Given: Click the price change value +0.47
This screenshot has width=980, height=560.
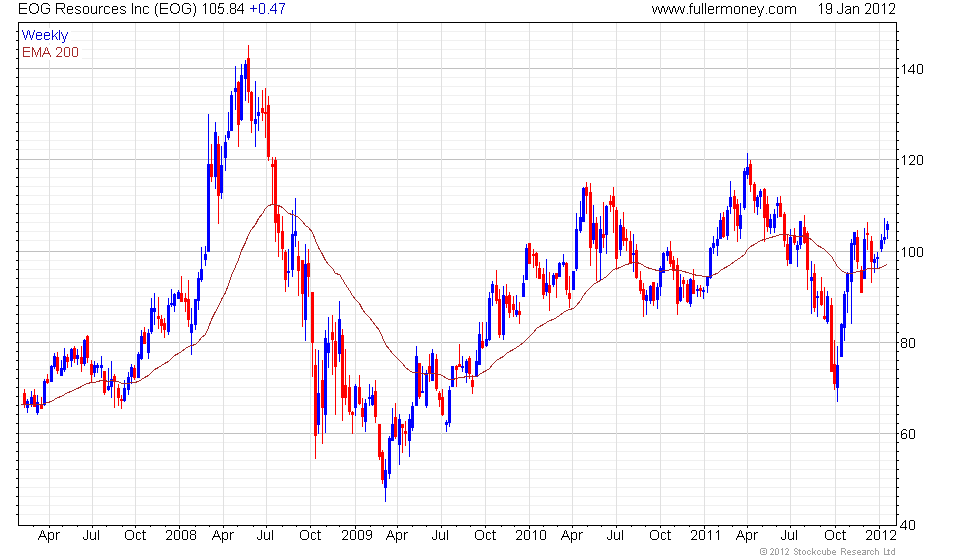Looking at the screenshot, I should (x=268, y=9).
